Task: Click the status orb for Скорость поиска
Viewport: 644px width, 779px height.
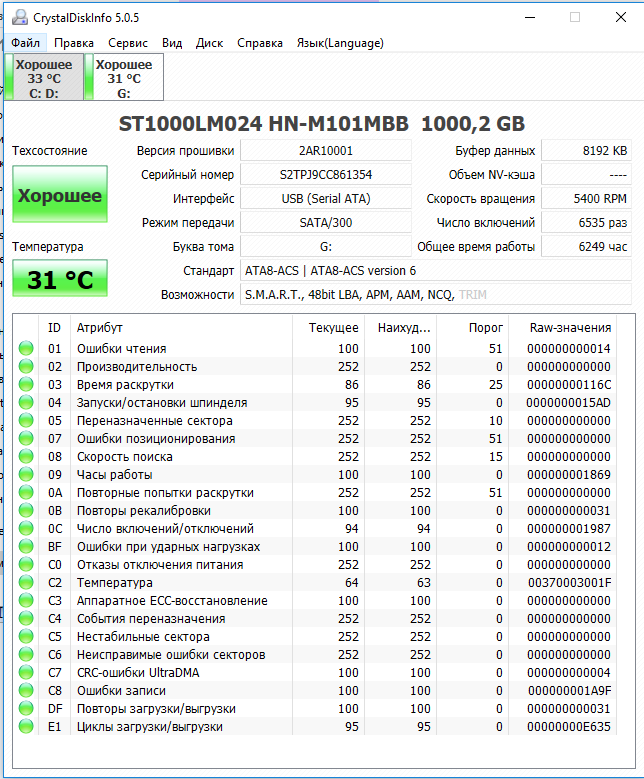Action: (26, 456)
